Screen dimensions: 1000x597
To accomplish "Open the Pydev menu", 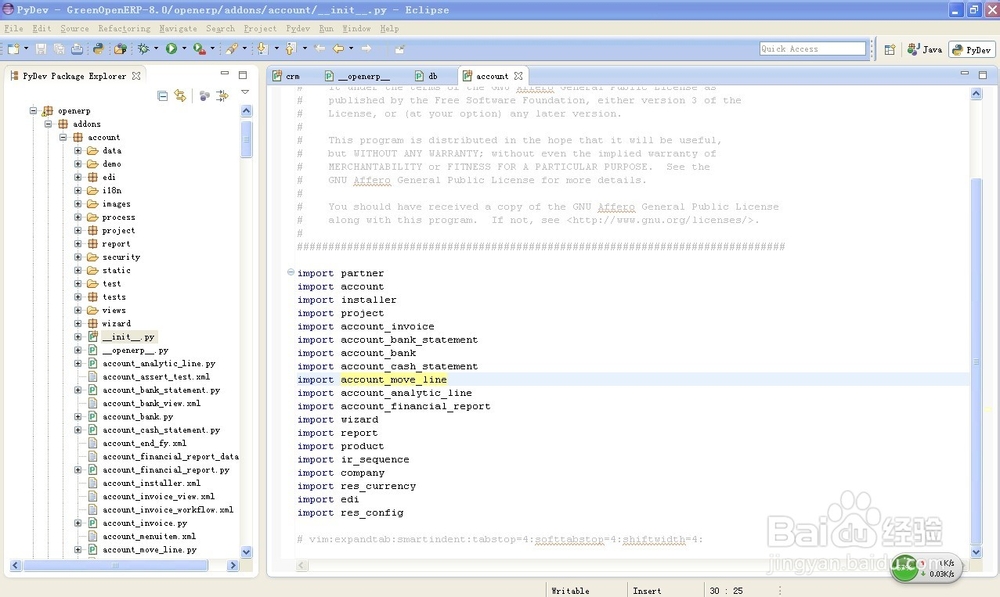I will coord(298,29).
